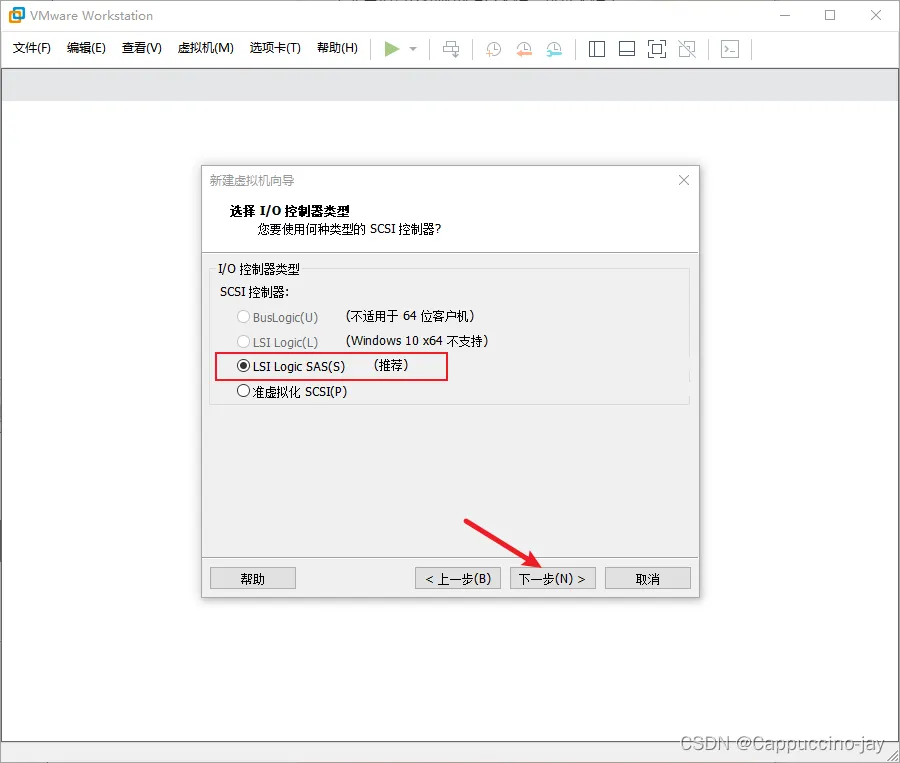
Task: Toggle the thumbnail bar layout icon
Action: [x=627, y=49]
